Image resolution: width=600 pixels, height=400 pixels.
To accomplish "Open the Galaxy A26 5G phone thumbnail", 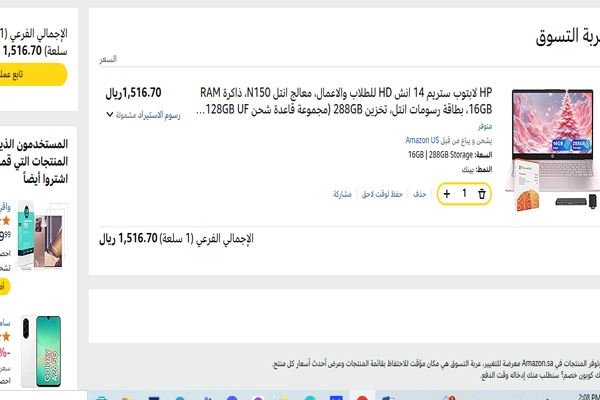I will (x=42, y=351).
